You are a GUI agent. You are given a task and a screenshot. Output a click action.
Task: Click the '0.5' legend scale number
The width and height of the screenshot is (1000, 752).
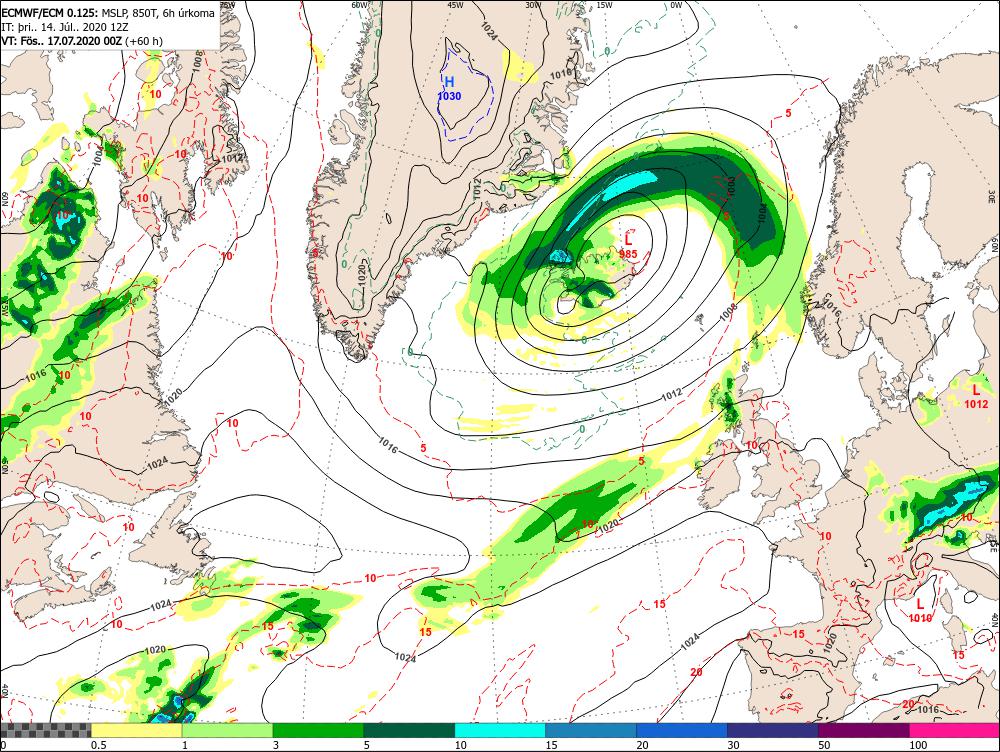pos(98,745)
